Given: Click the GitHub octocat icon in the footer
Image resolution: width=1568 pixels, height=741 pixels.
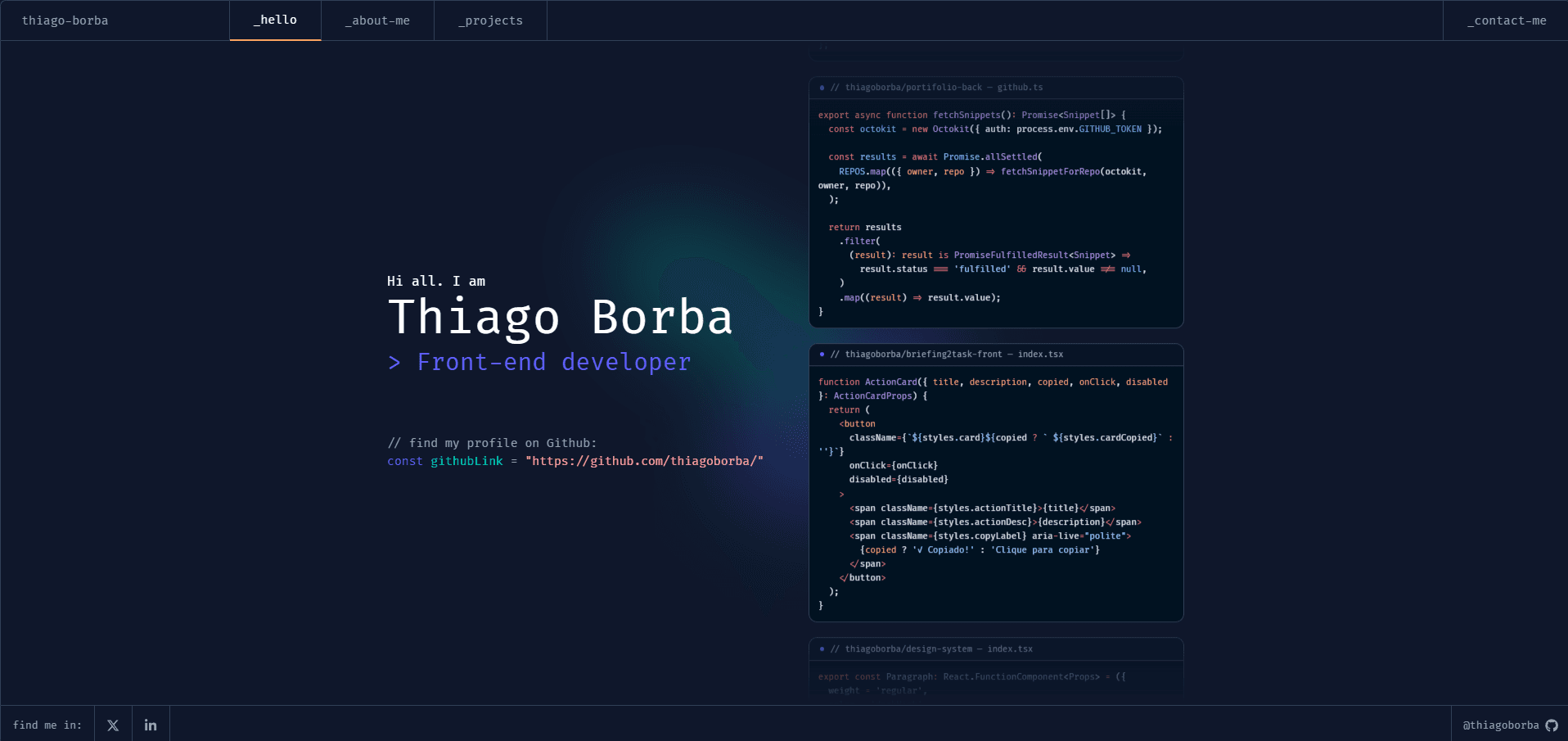Looking at the screenshot, I should (1552, 725).
